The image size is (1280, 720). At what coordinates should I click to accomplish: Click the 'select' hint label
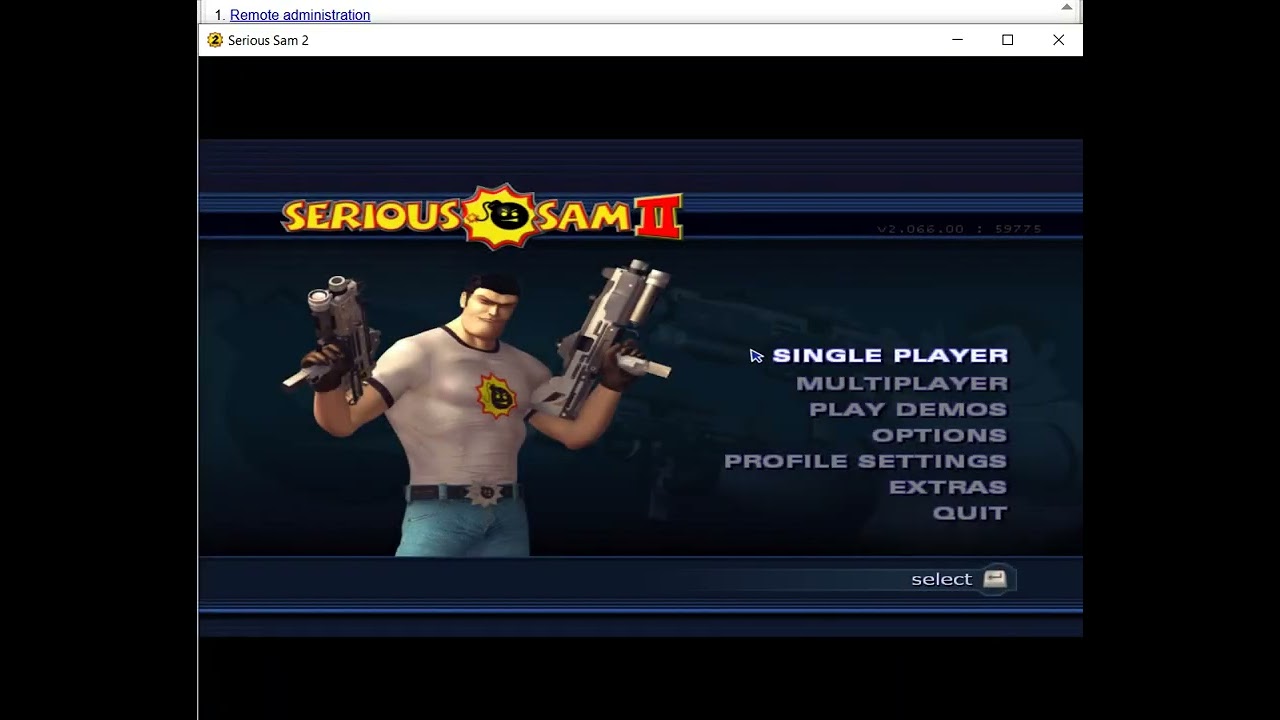pos(941,579)
